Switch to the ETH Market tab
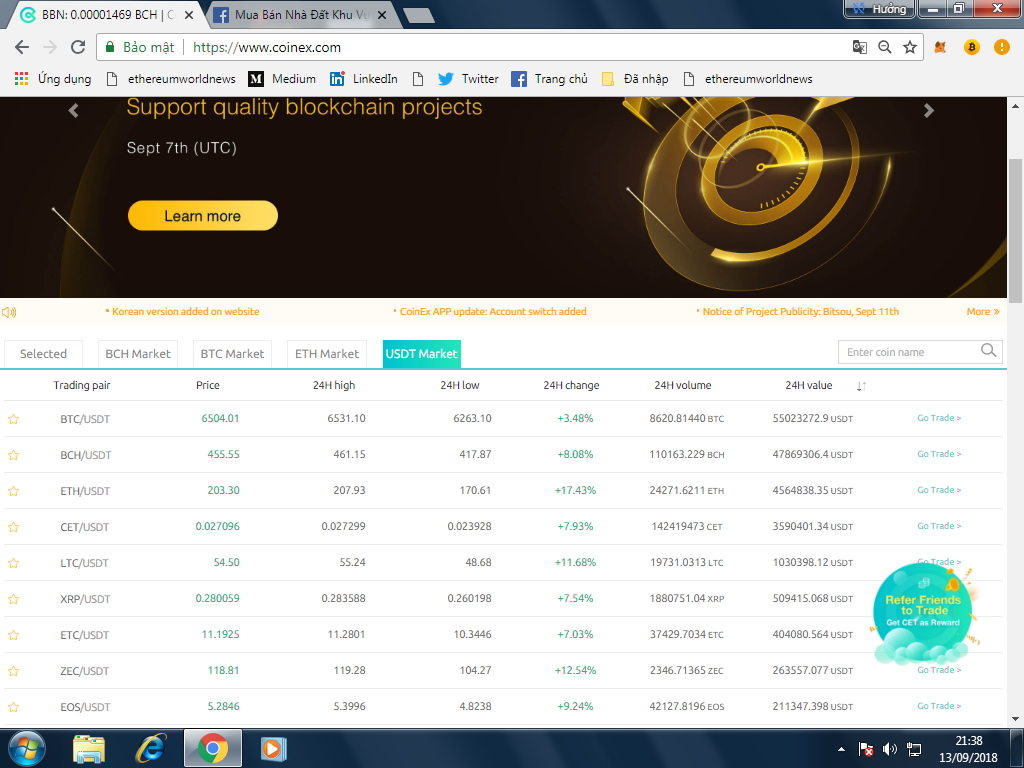The height and width of the screenshot is (768, 1024). pyautogui.click(x=327, y=354)
